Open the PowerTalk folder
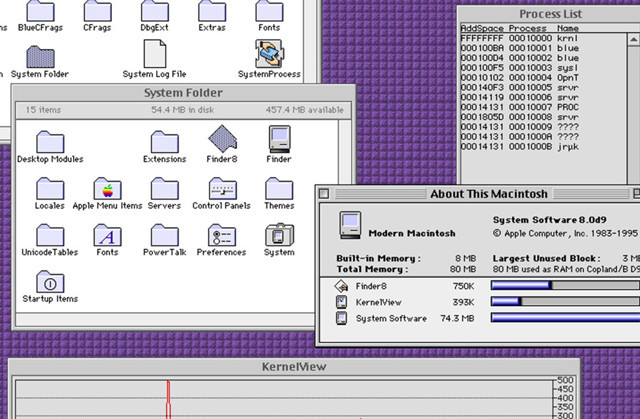The height and width of the screenshot is (419, 640). click(164, 235)
